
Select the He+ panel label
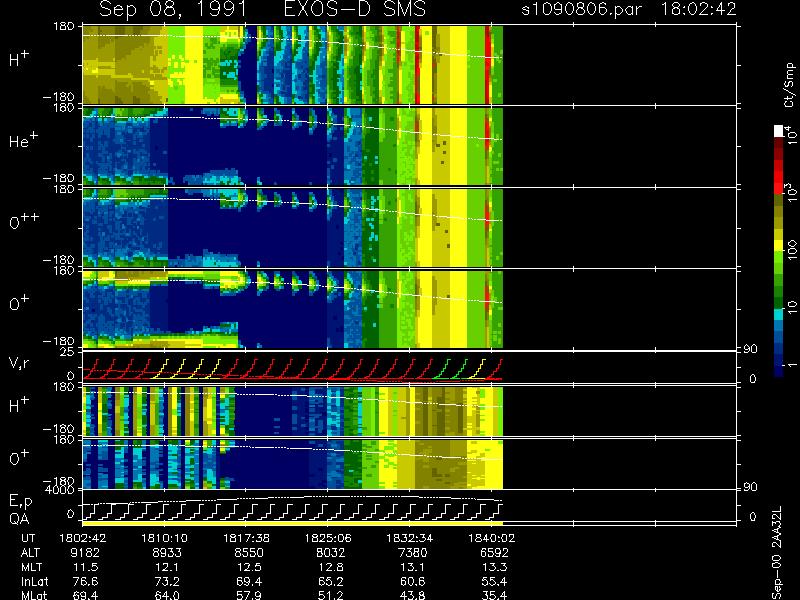pos(23,140)
